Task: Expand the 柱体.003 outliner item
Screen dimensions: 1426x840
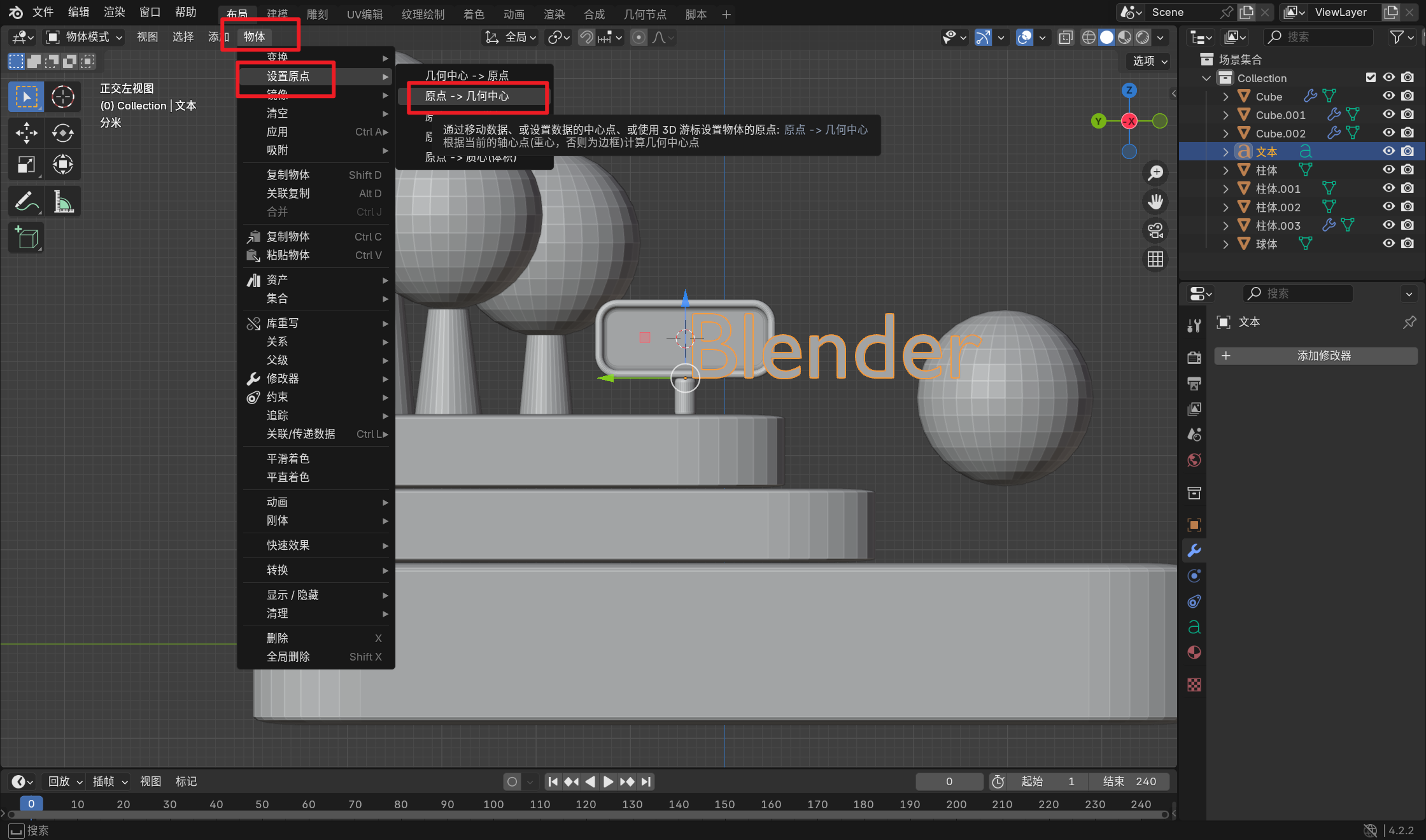Action: (x=1225, y=225)
